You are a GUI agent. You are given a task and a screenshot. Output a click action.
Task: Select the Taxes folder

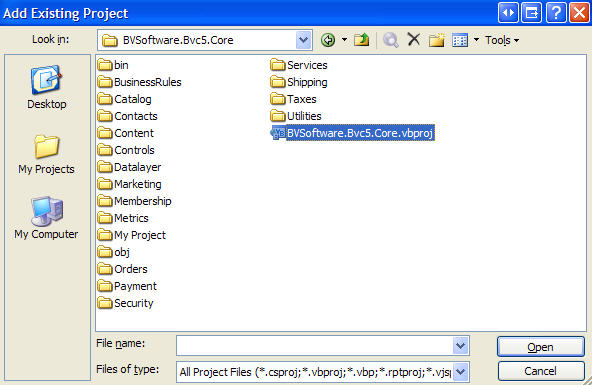pyautogui.click(x=293, y=99)
